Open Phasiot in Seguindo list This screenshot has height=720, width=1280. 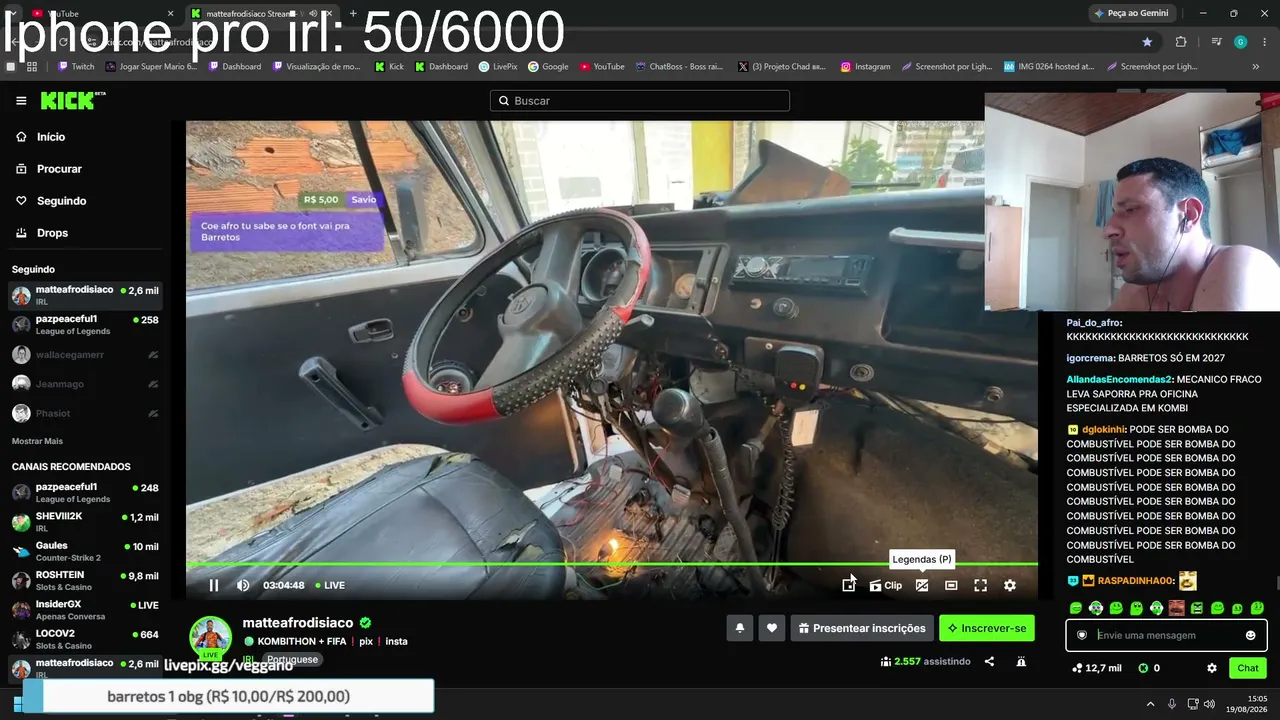[85, 413]
